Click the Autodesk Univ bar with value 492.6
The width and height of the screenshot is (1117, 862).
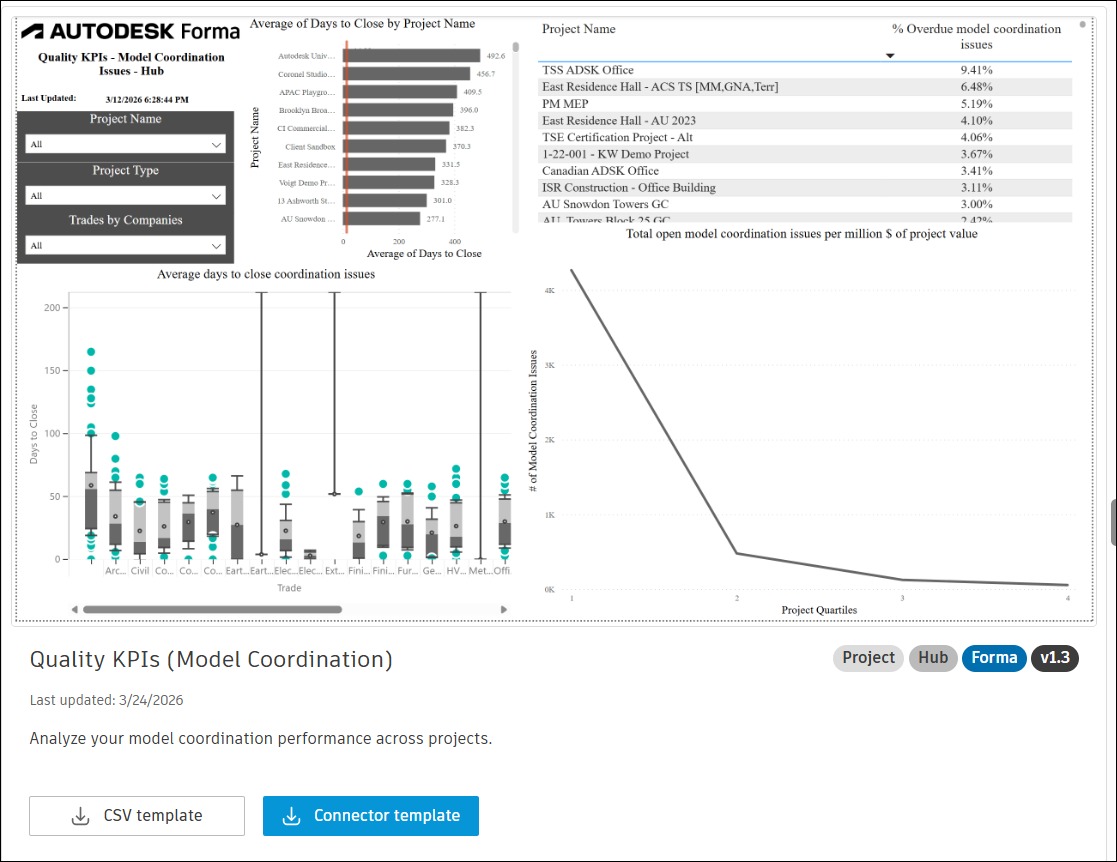[412, 56]
